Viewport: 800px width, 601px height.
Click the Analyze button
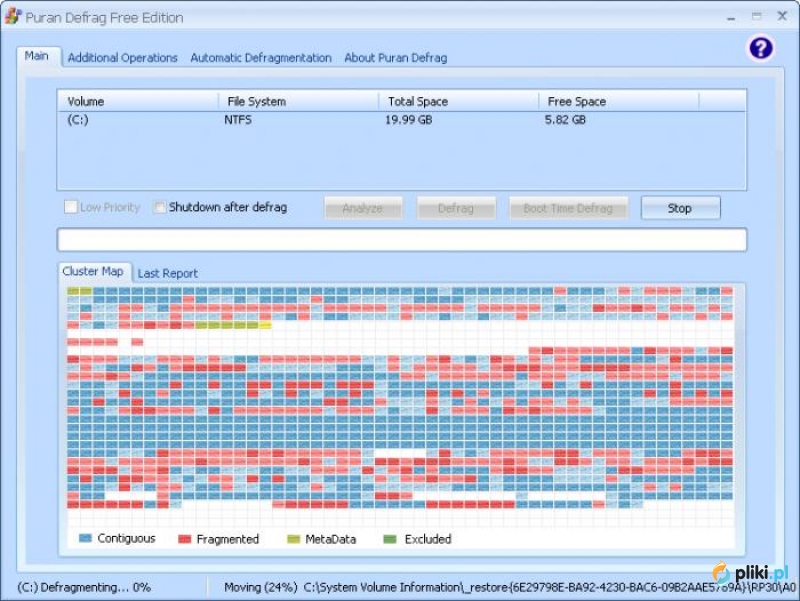[x=363, y=208]
